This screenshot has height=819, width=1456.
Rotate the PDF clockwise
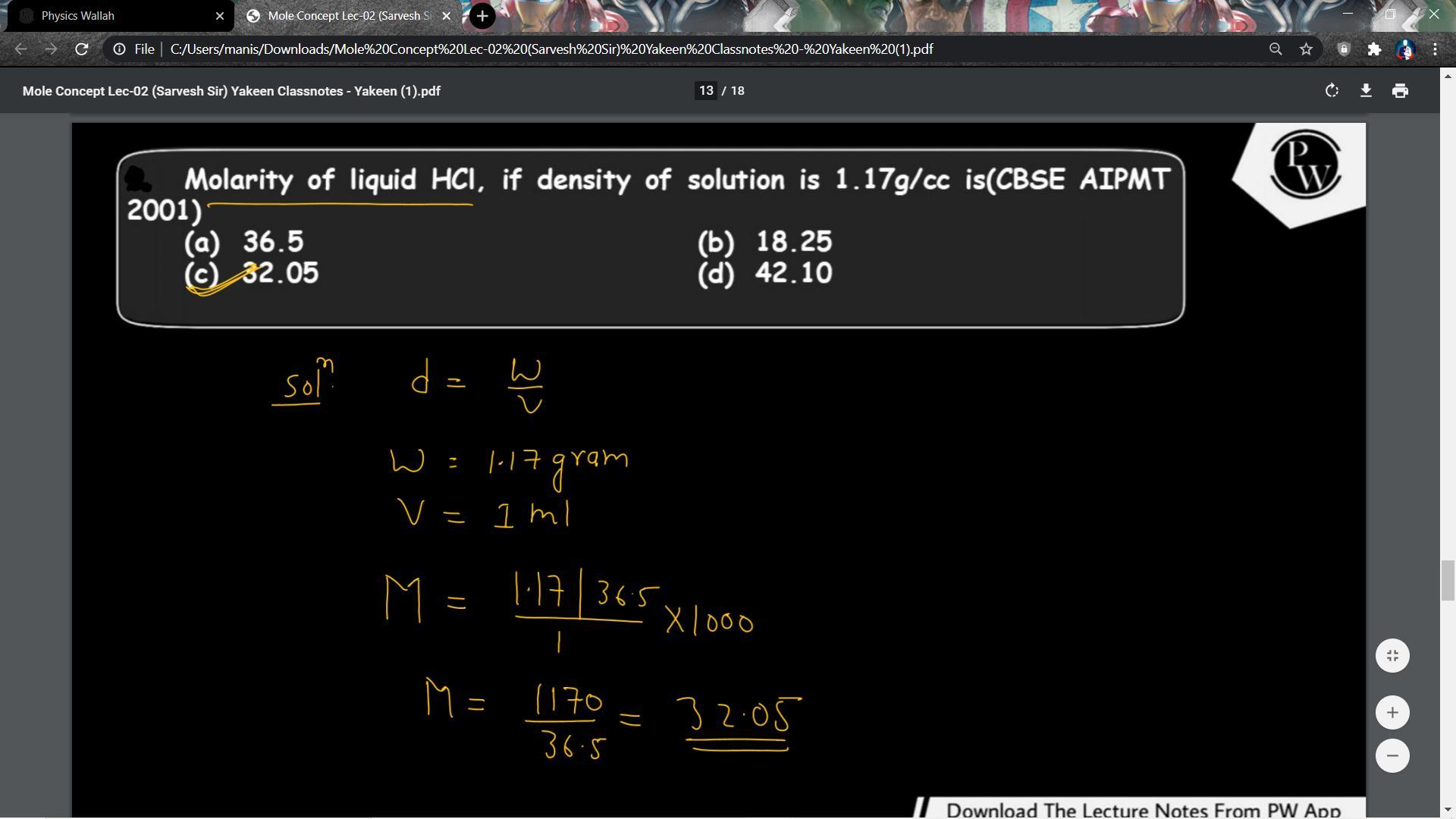tap(1332, 91)
